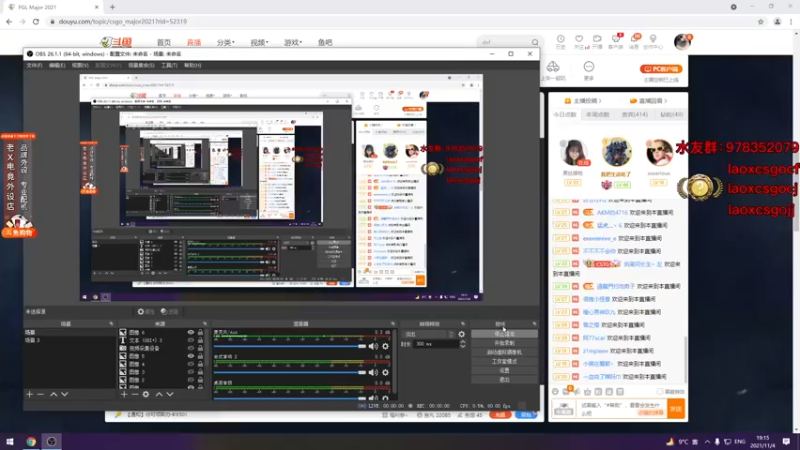Click 开始录制 button in OBS

pyautogui.click(x=504, y=343)
